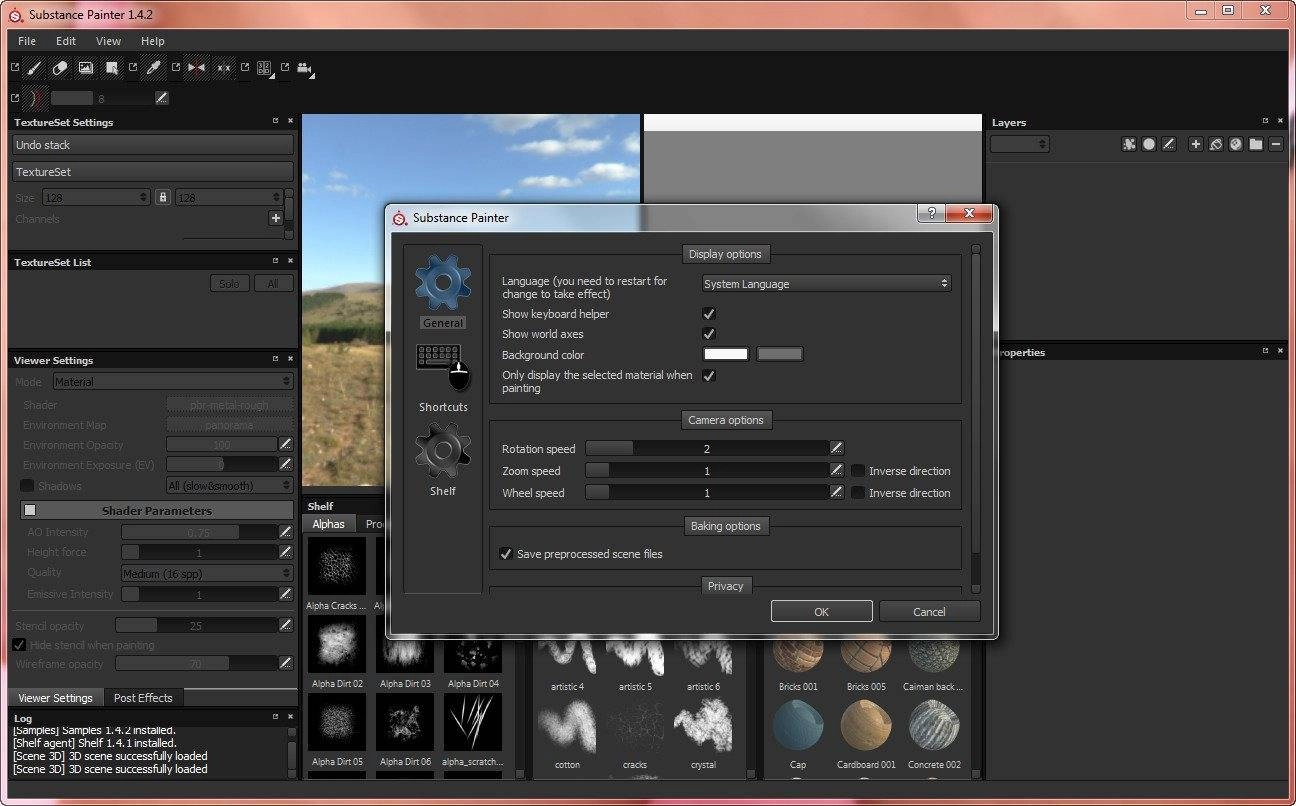Viewport: 1296px width, 806px height.
Task: Open first texture Size 128 dropdown
Action: point(96,197)
